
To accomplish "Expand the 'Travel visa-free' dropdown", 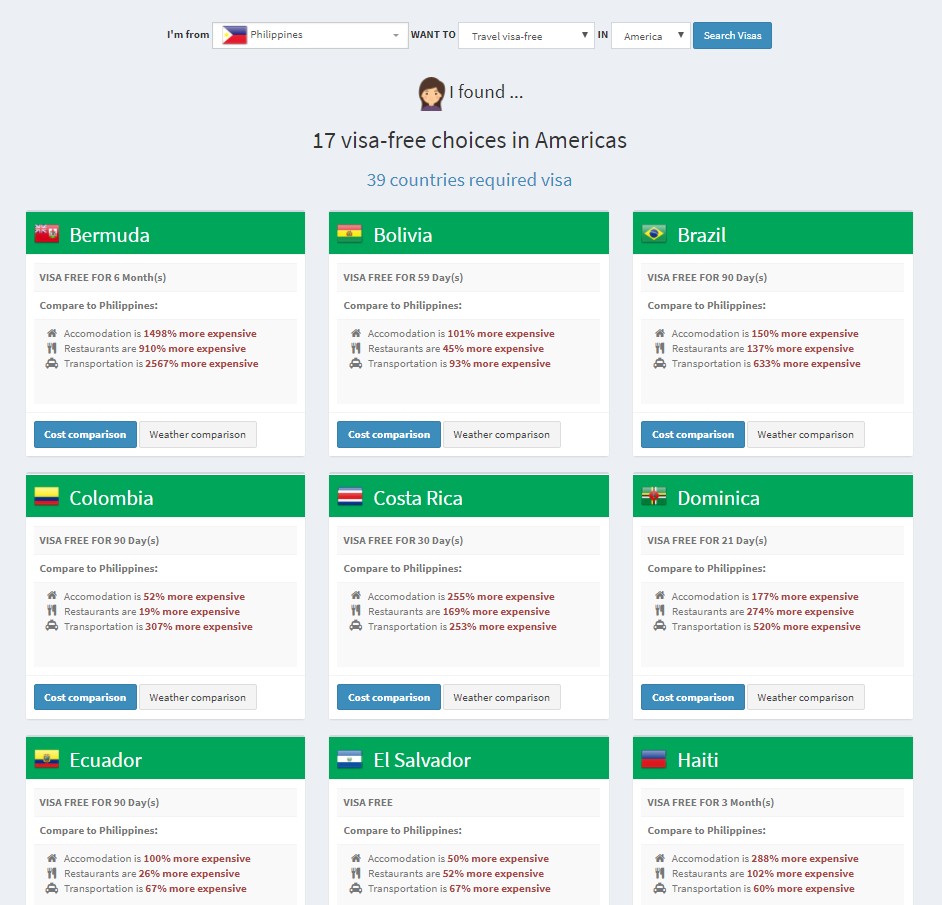I will click(x=526, y=36).
